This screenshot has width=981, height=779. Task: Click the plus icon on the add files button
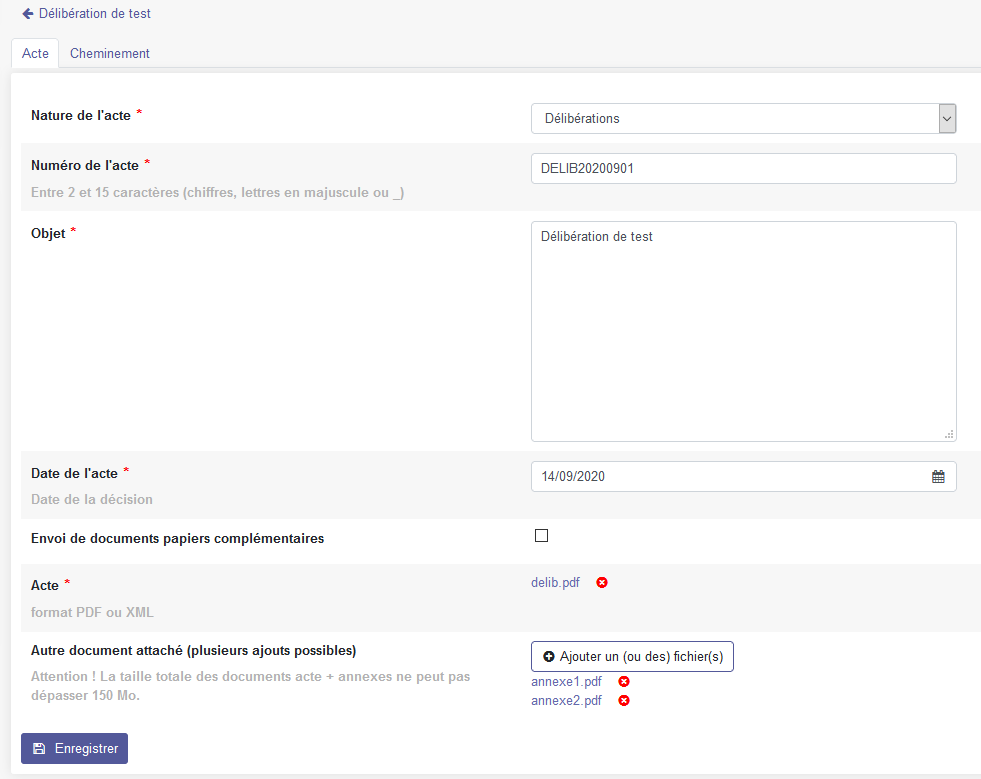[548, 657]
